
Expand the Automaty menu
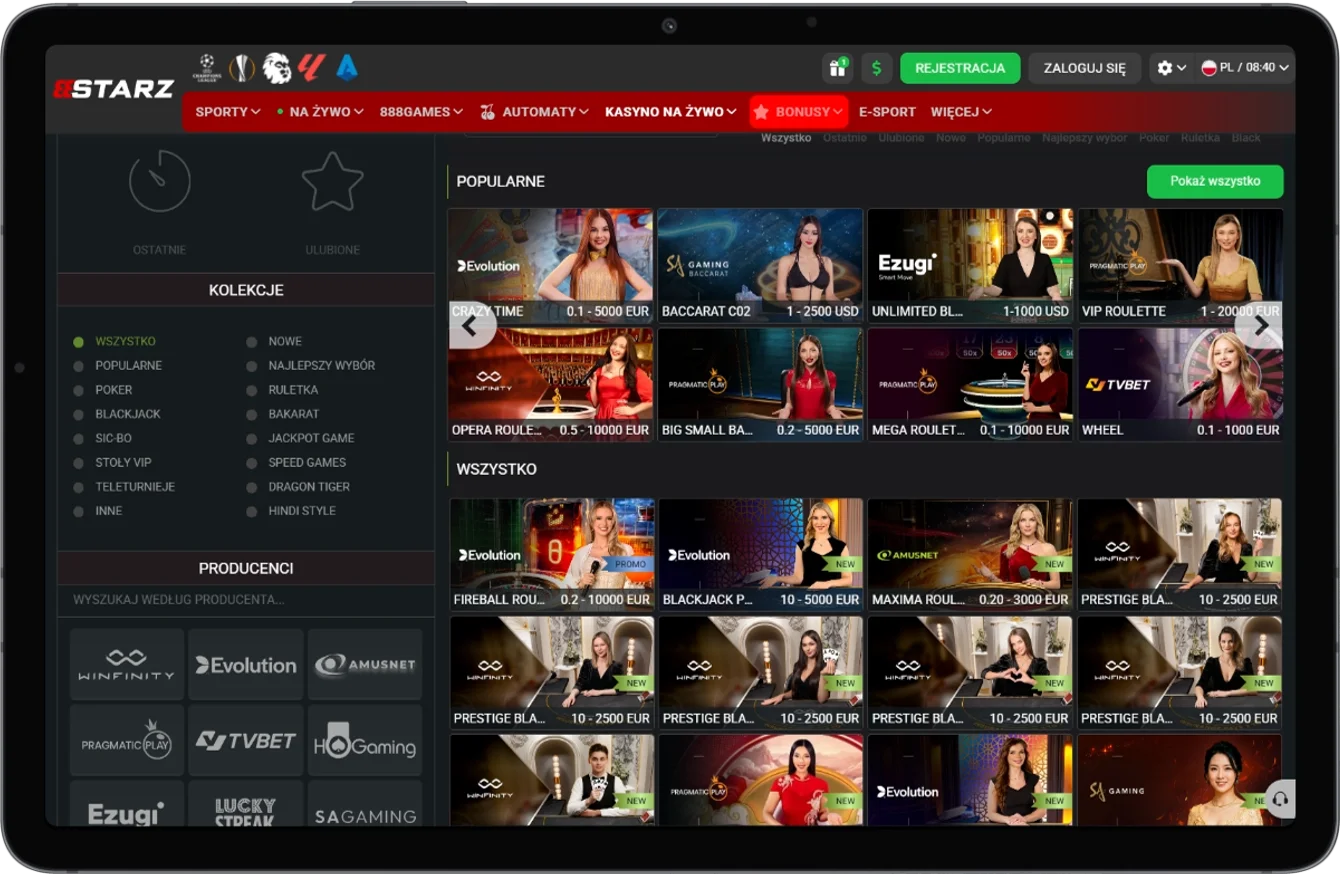click(x=534, y=112)
